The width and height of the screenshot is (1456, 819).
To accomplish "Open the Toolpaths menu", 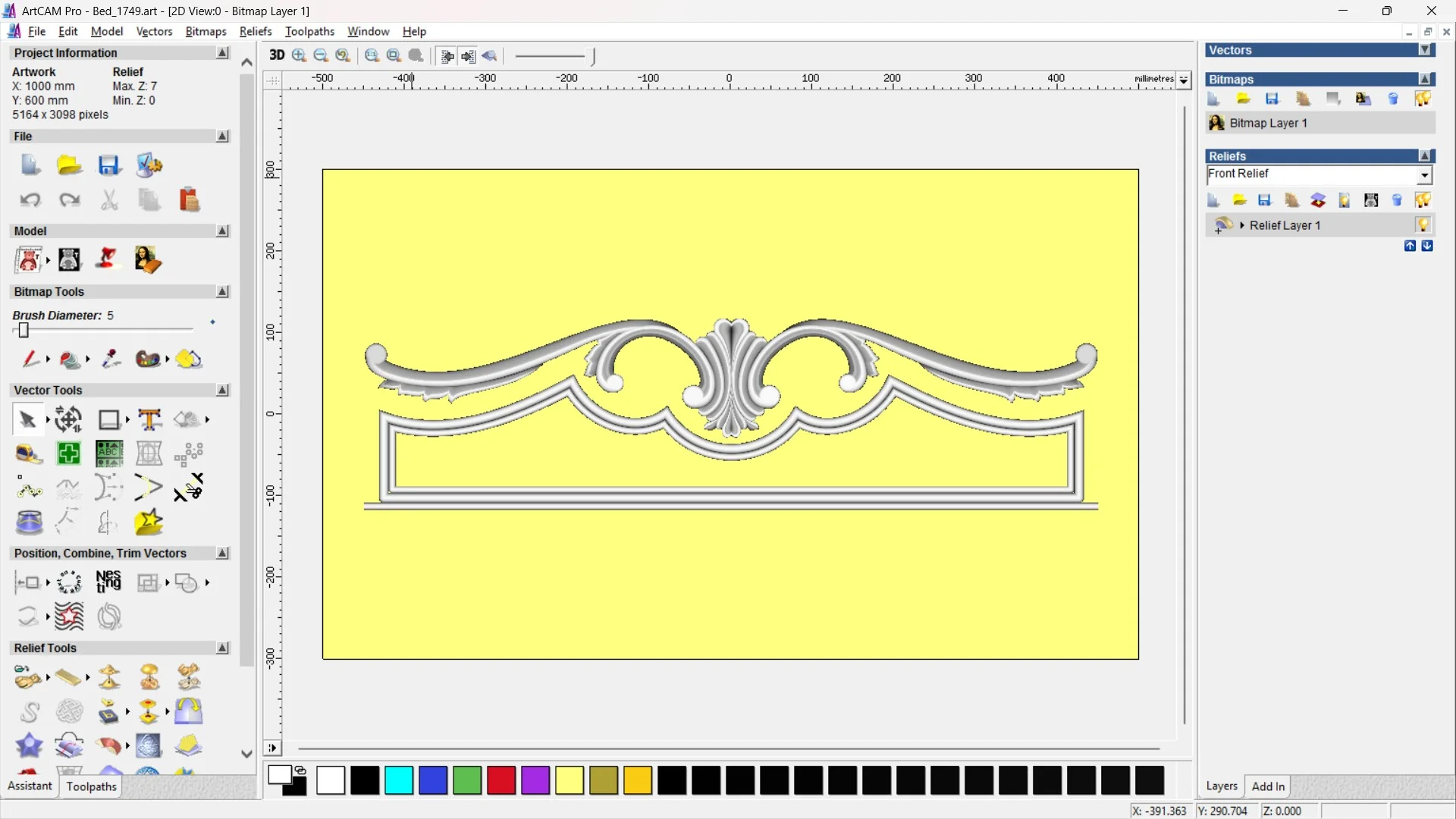I will coord(309,31).
